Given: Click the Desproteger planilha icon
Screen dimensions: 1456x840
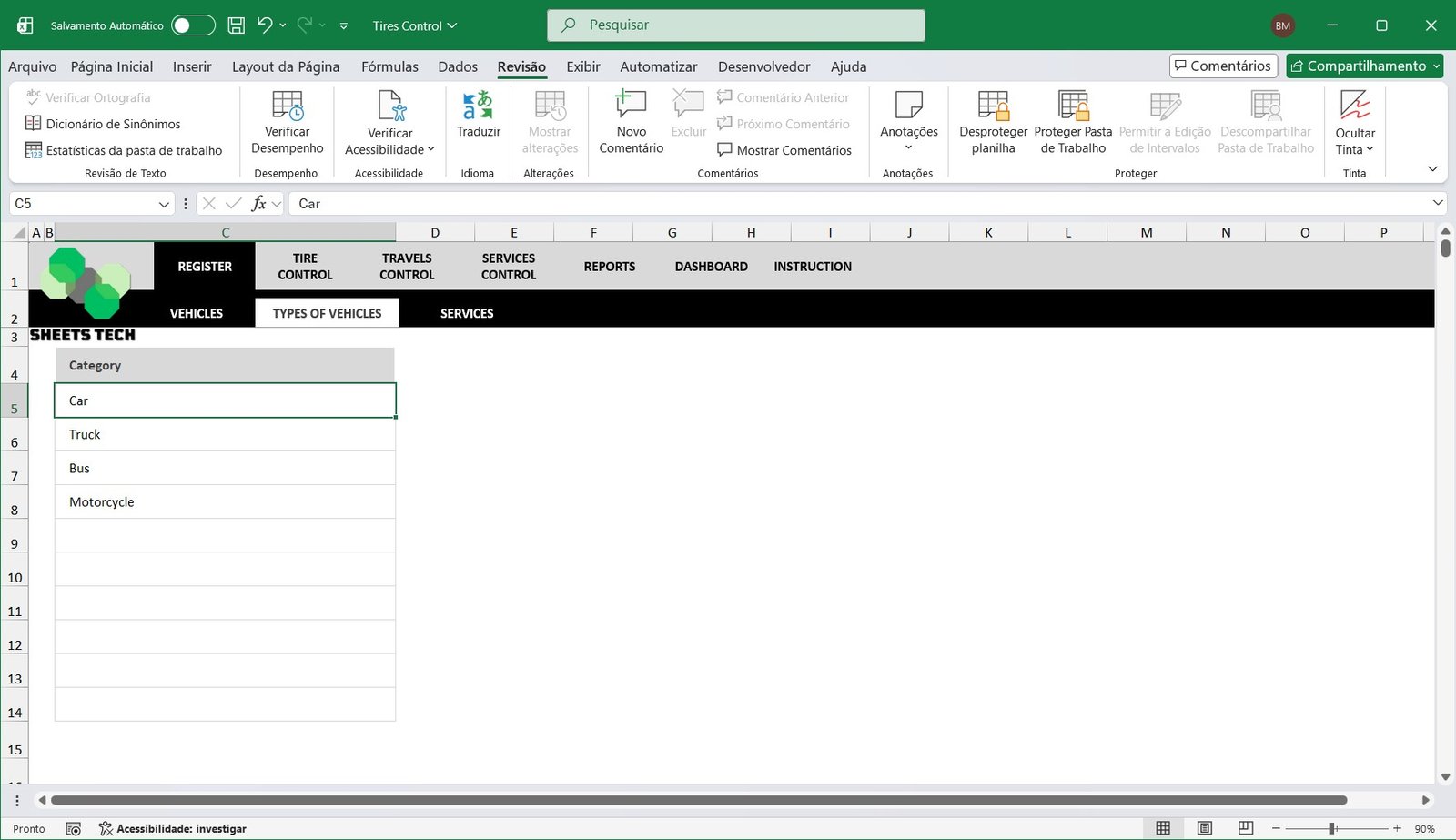Looking at the screenshot, I should pos(993,106).
